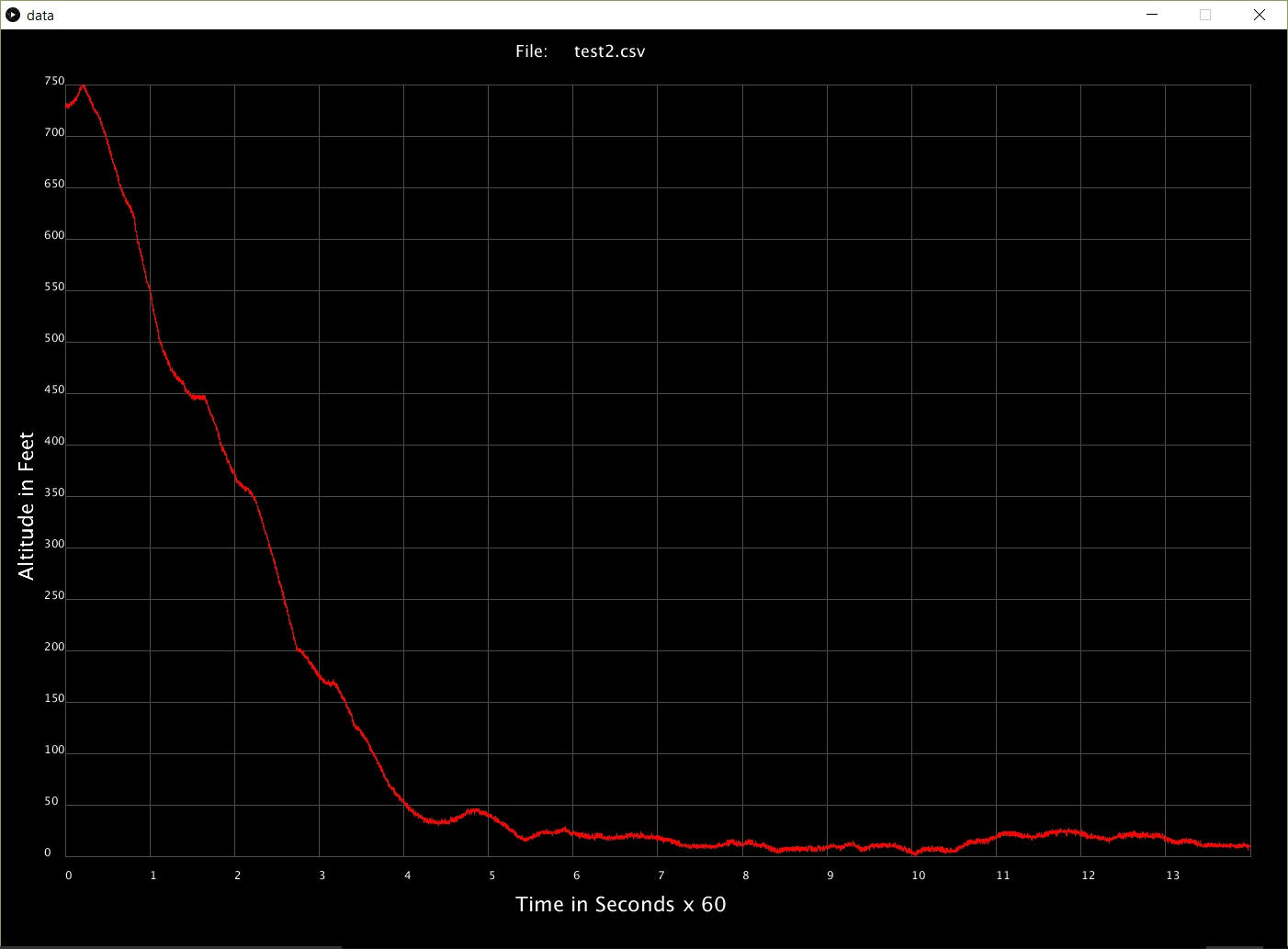Click the red curve's small bump before time 5
The width and height of the screenshot is (1288, 949).
[x=474, y=810]
